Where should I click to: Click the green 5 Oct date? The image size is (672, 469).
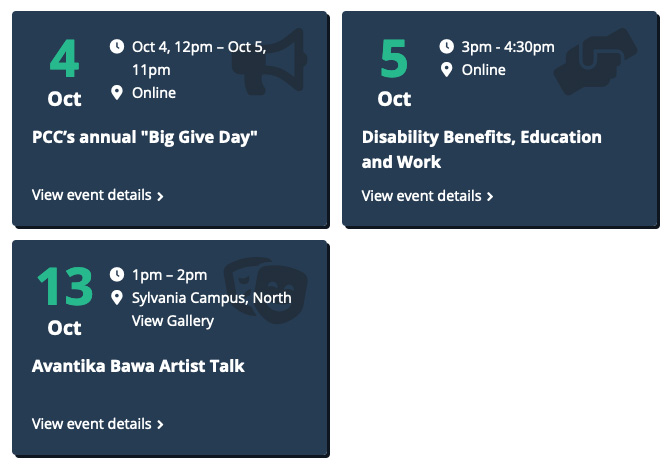(x=394, y=72)
